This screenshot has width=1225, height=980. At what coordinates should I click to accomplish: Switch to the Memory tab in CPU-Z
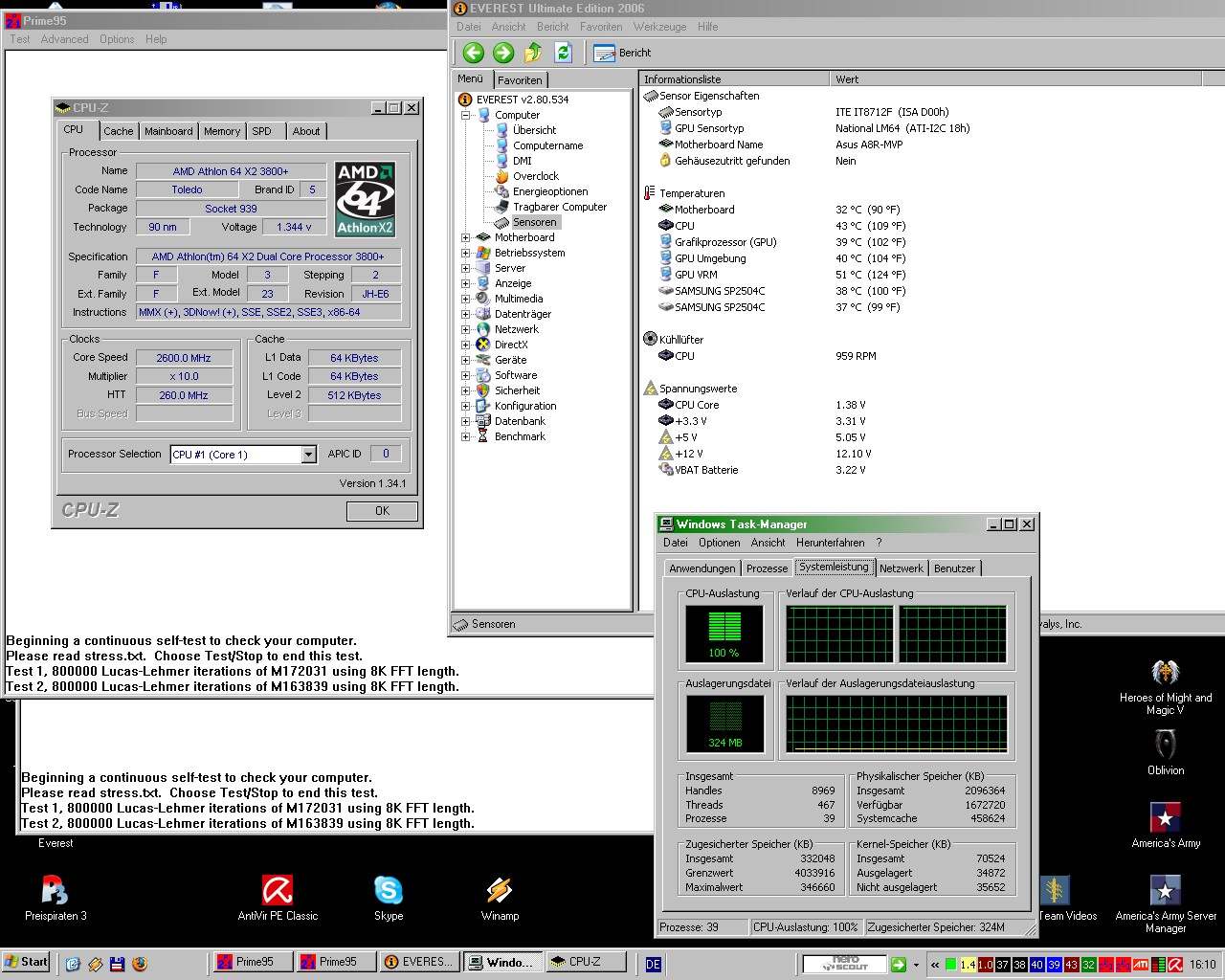pos(222,131)
